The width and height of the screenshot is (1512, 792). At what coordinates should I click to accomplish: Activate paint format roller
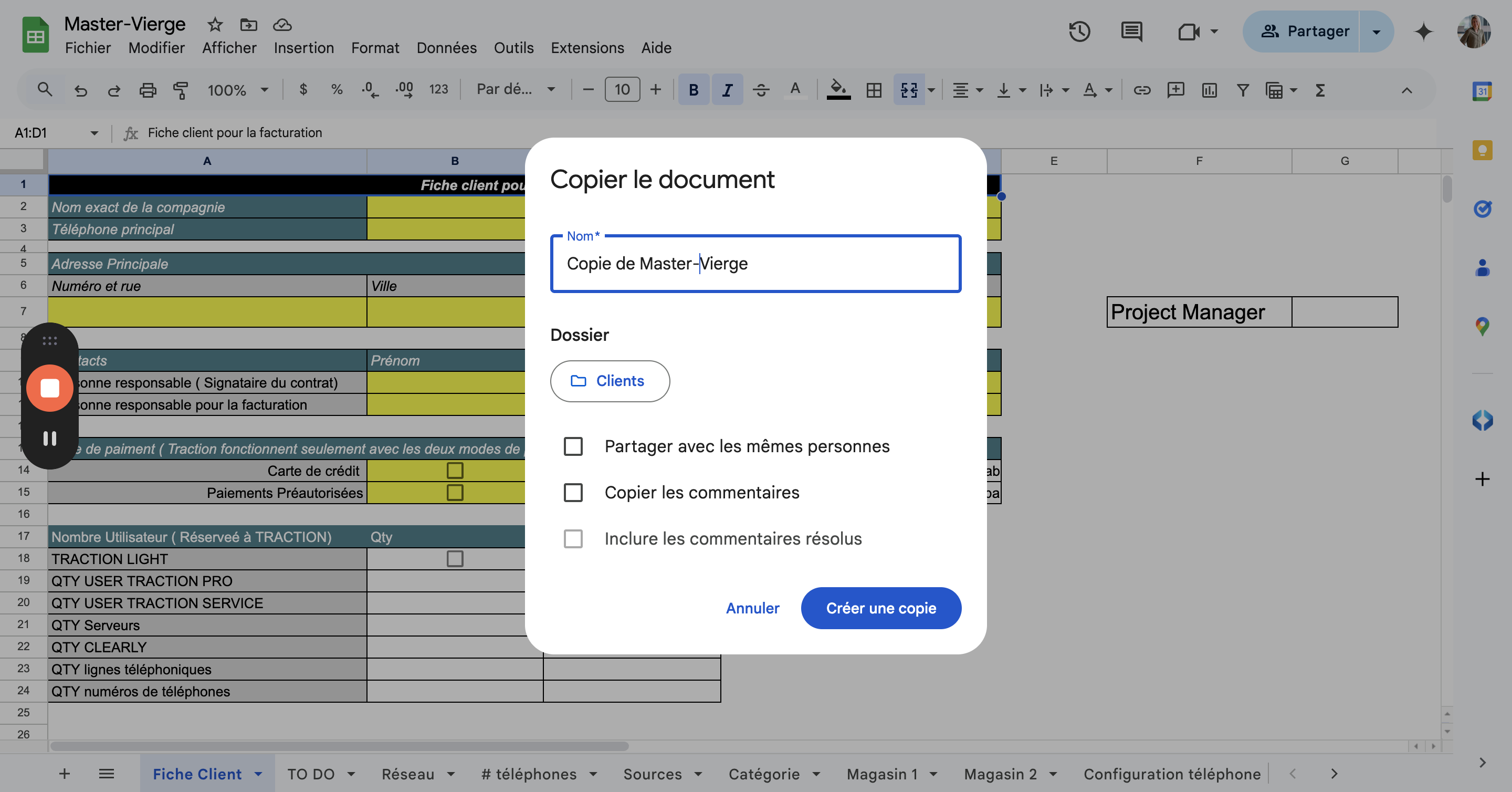click(181, 90)
